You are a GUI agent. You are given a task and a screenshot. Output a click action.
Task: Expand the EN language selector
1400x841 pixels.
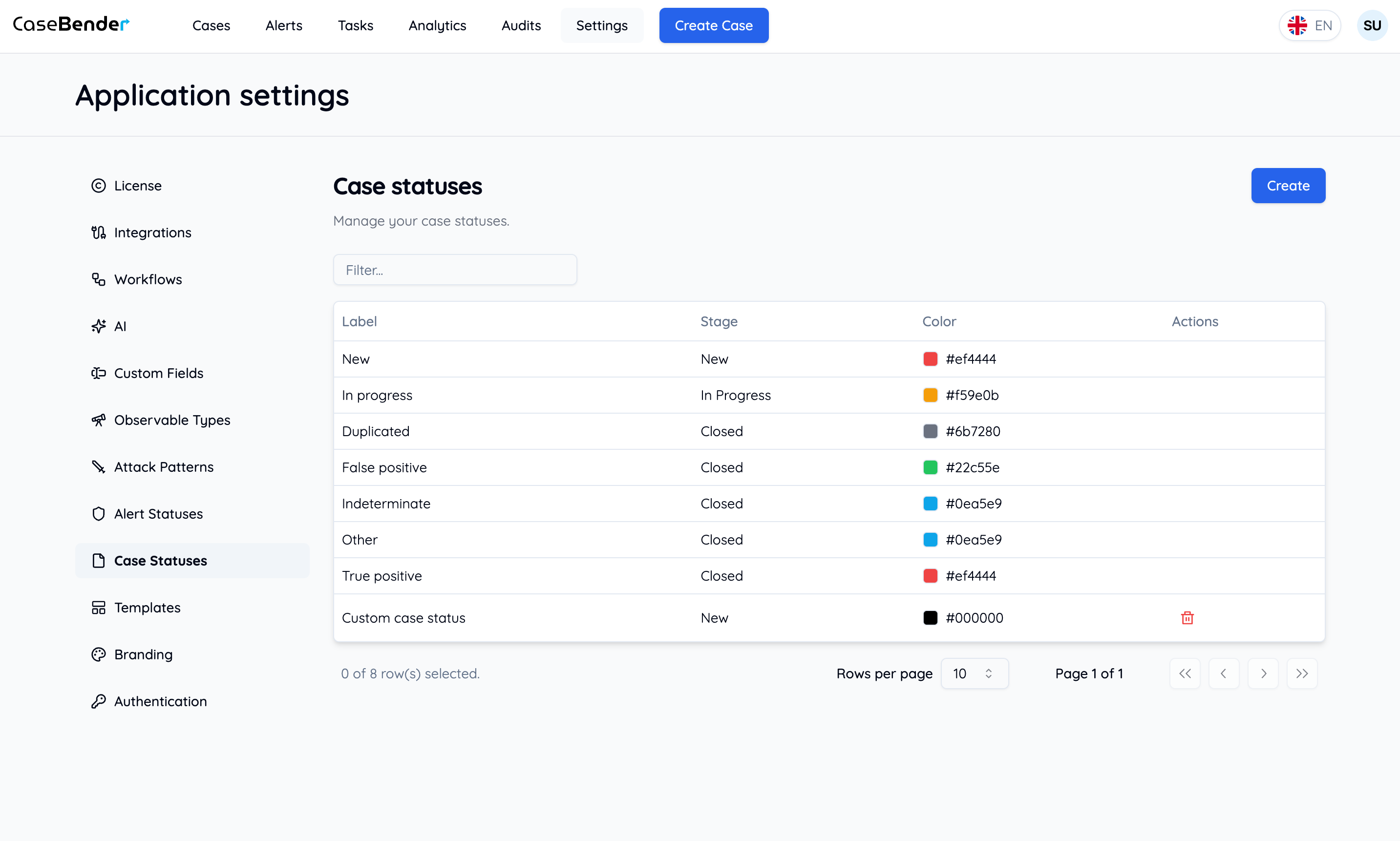pos(1310,25)
